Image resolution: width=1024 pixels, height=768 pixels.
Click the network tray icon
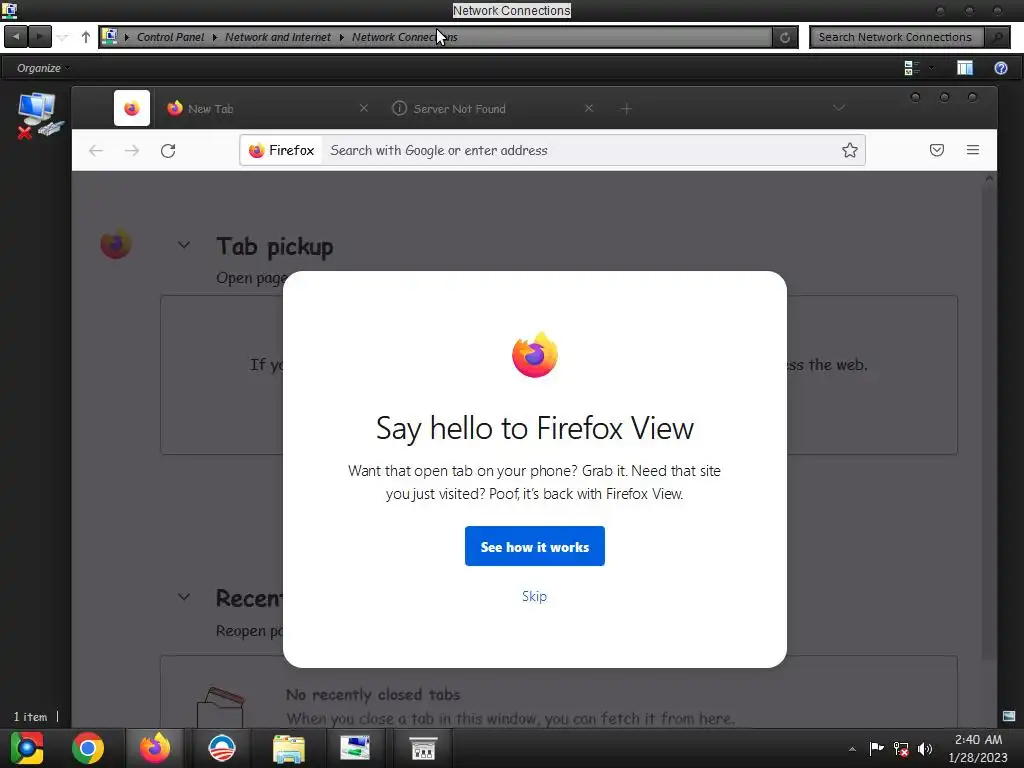[901, 748]
